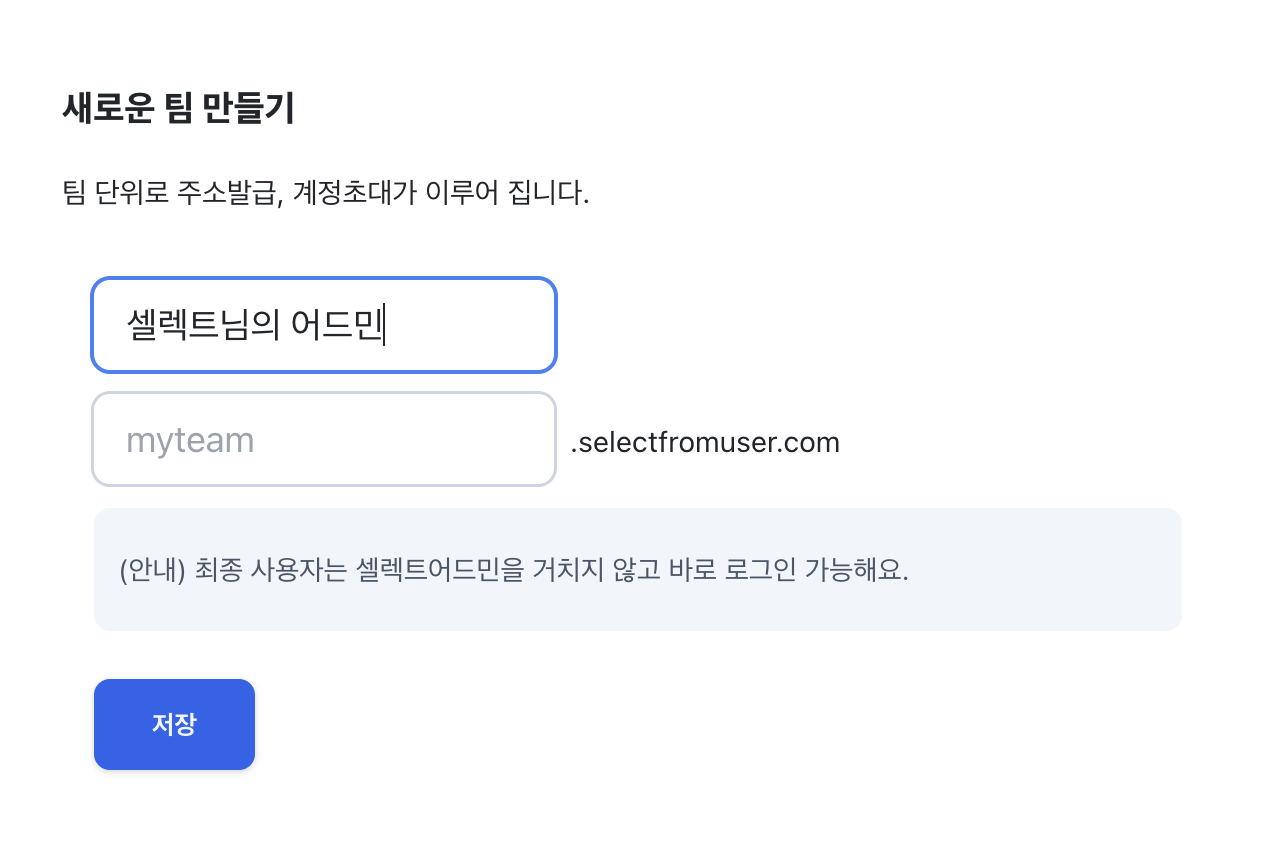Click the .selectfromuser.com domain suffix label
The height and width of the screenshot is (866, 1274).
coord(705,442)
